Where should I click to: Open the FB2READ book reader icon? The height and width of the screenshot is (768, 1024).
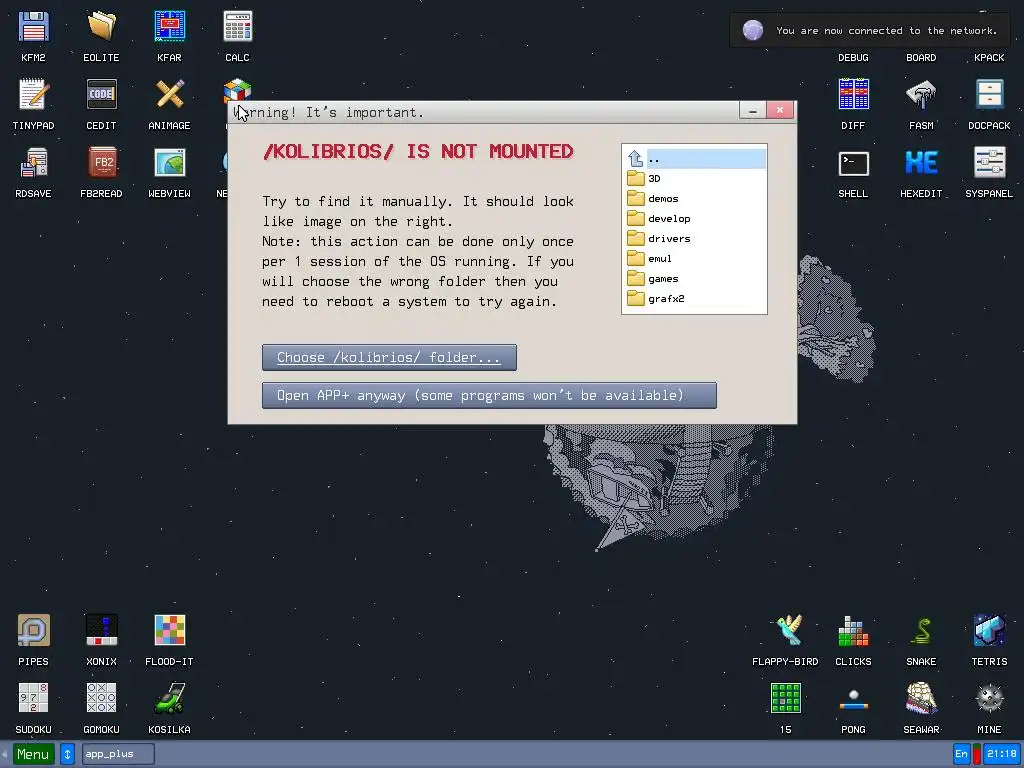[101, 163]
